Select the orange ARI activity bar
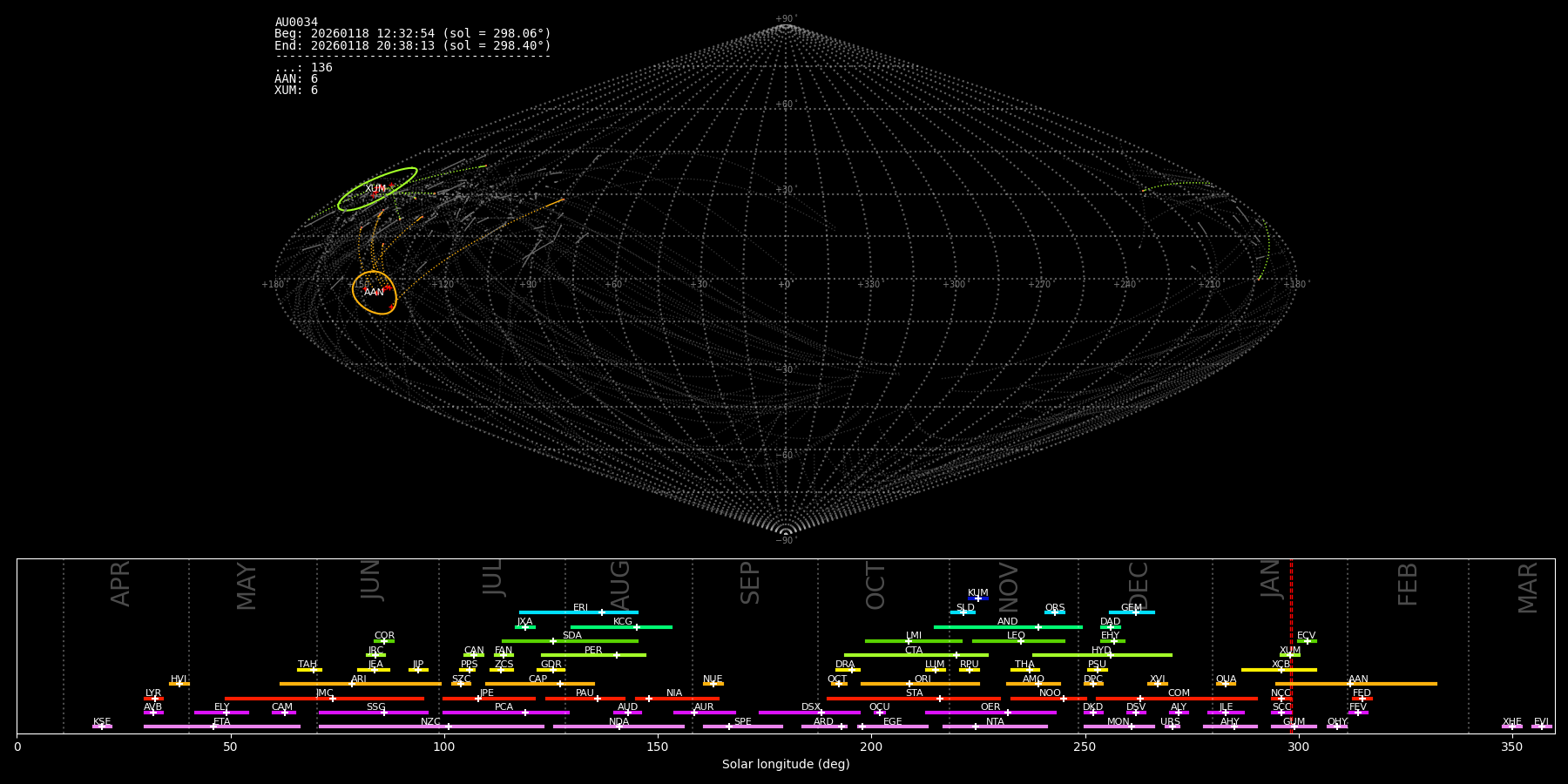The image size is (1568, 784). point(361,684)
